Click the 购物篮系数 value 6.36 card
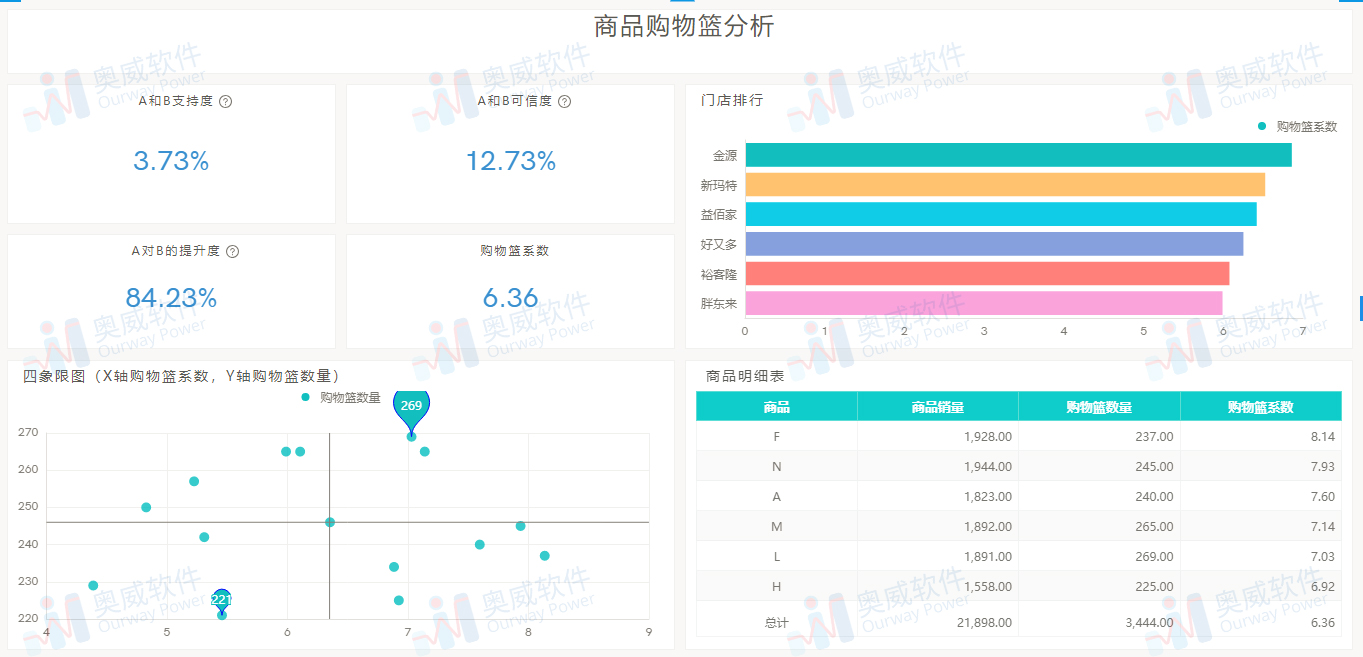The height and width of the screenshot is (657, 1363). tap(510, 298)
